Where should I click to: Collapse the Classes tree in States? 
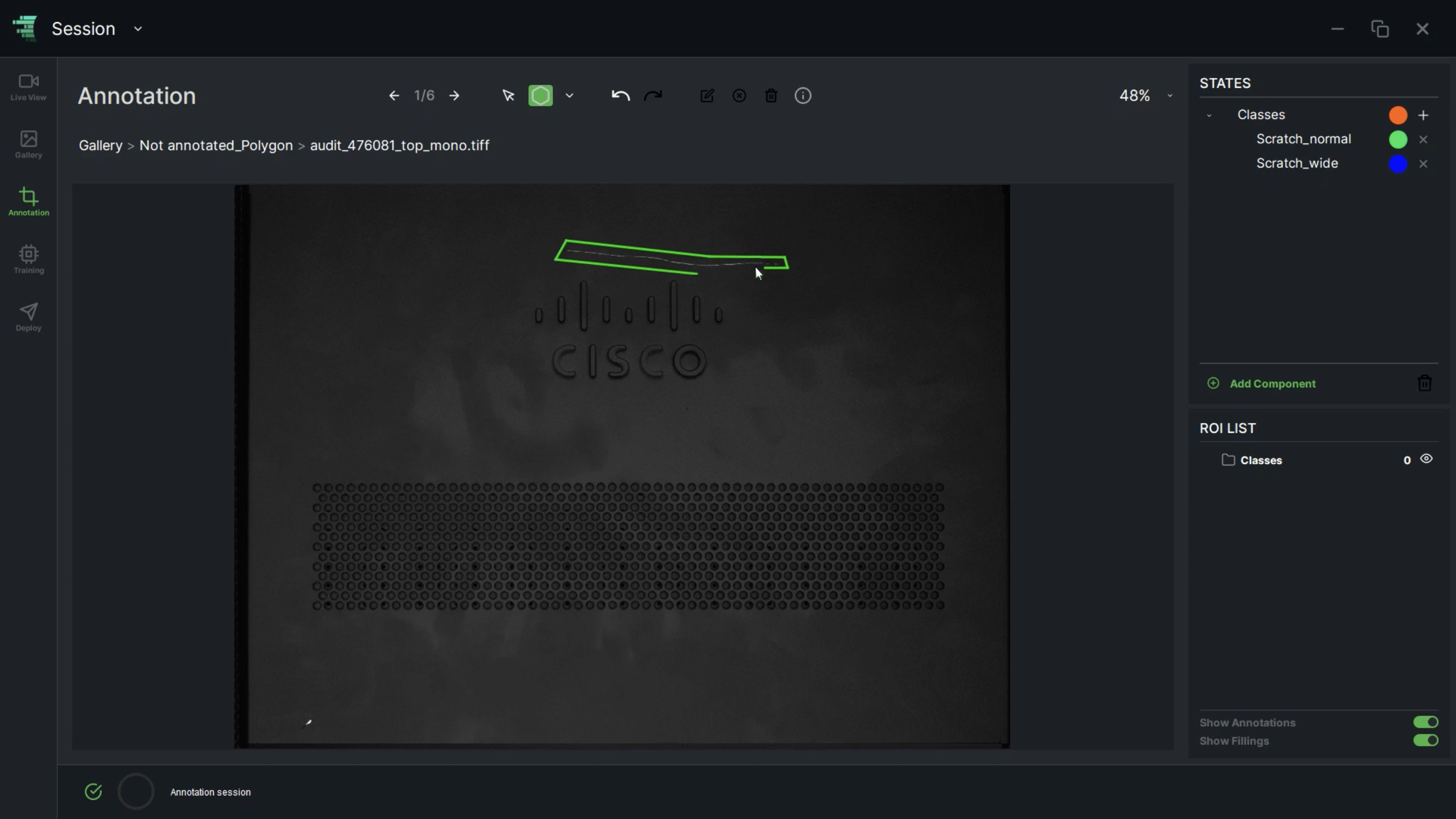[x=1209, y=115]
